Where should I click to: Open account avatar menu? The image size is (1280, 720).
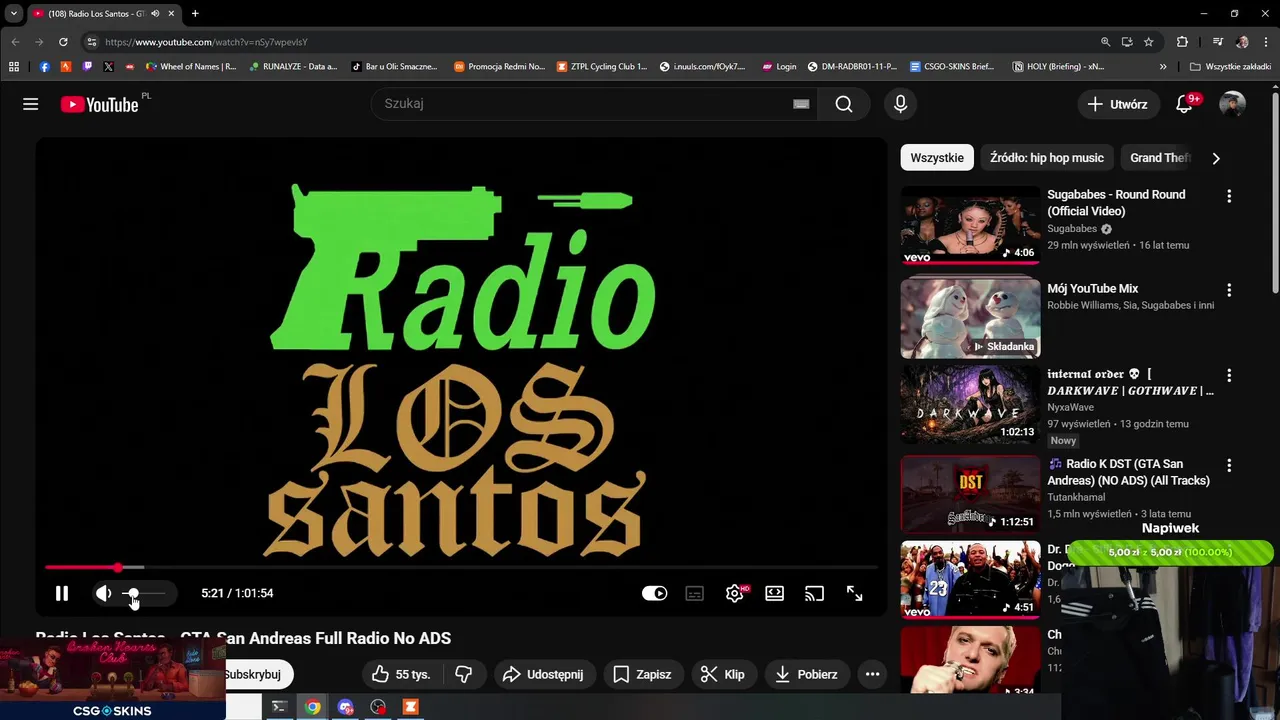click(x=1232, y=104)
